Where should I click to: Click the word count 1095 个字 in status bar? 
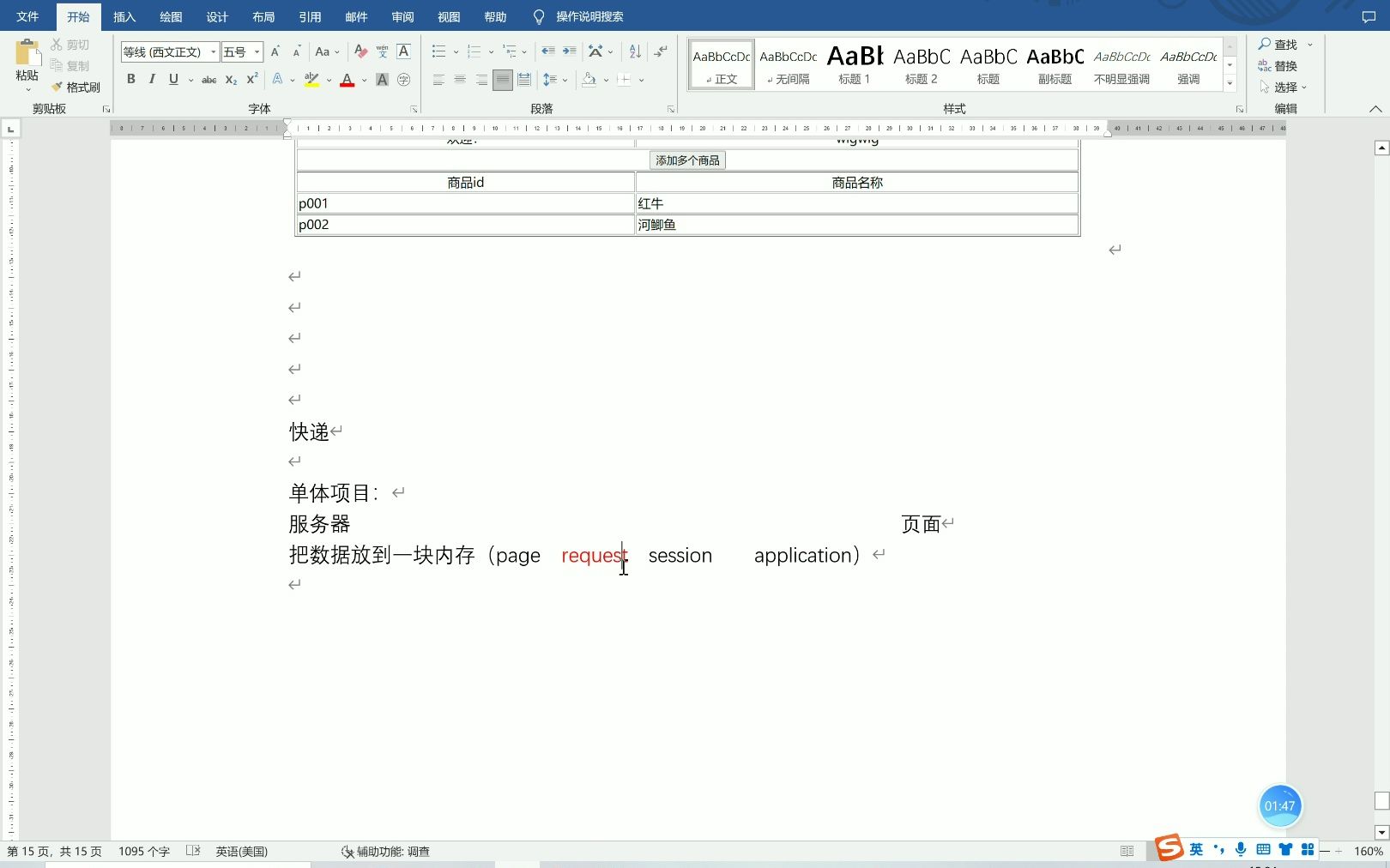[x=144, y=852]
